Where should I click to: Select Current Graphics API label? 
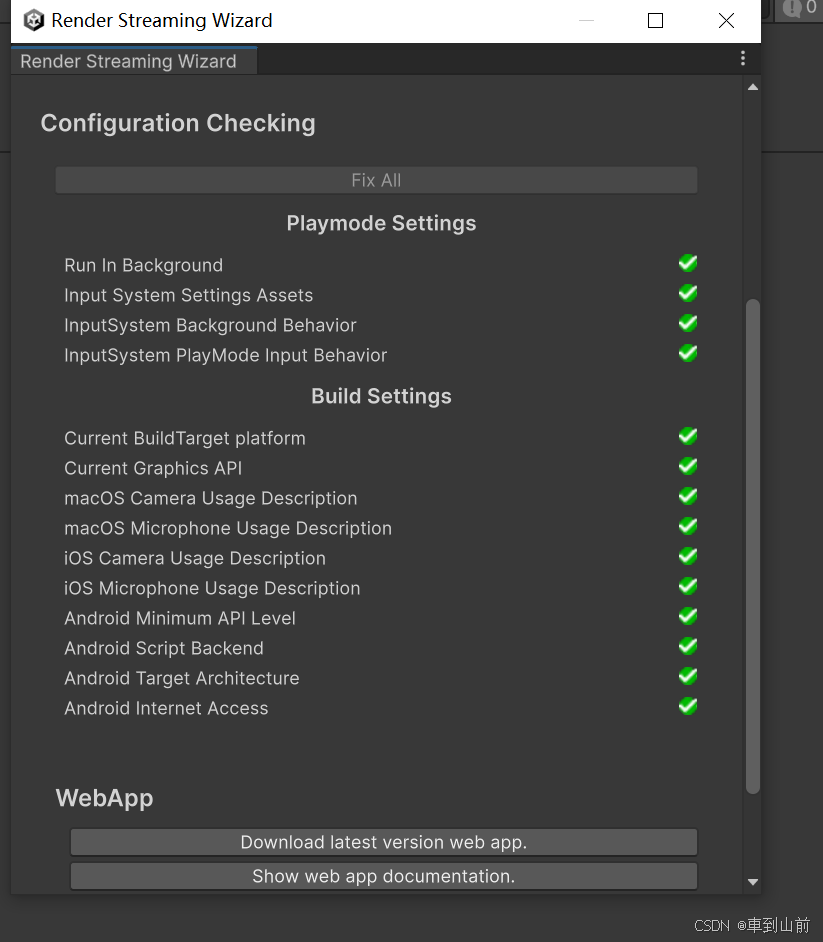tap(153, 469)
